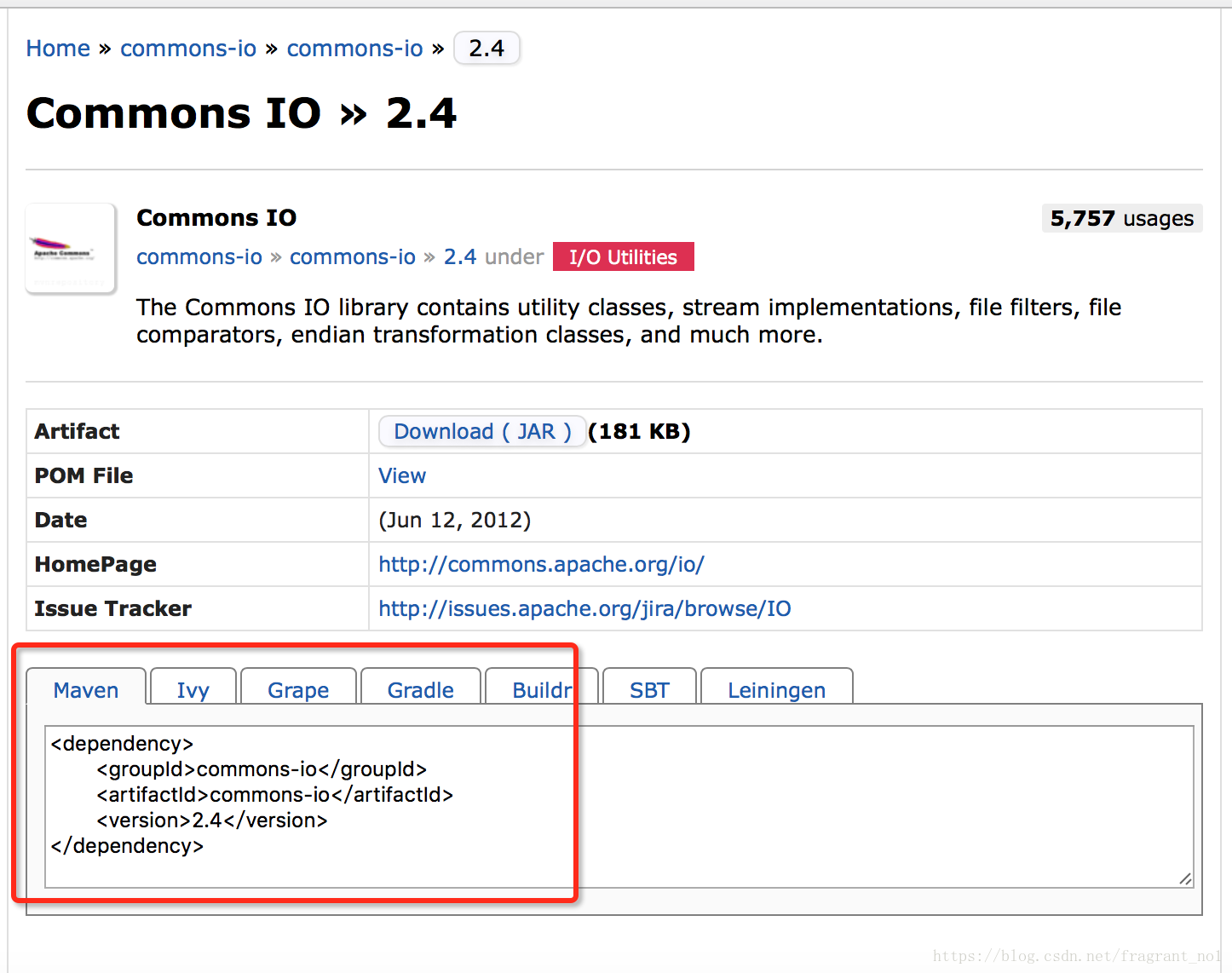The image size is (1232, 973).
Task: Switch to the Grape tab
Action: click(x=298, y=688)
